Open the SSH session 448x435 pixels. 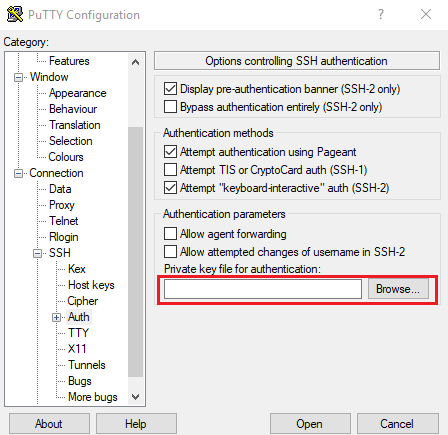pyautogui.click(x=310, y=424)
